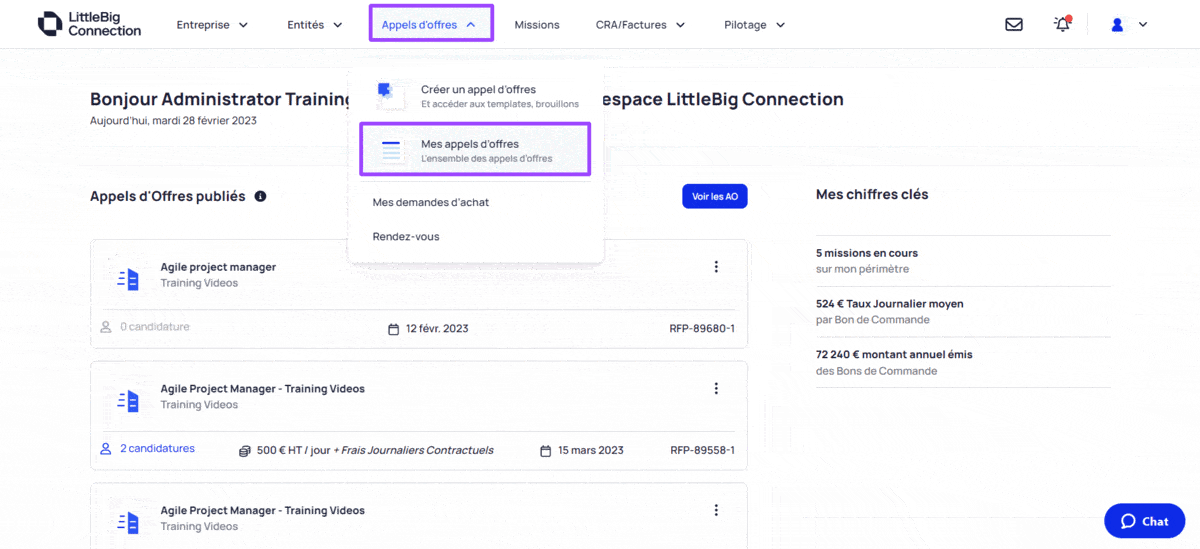Viewport: 1200px width, 549px height.
Task: Click the 0 candidature text
Action: tap(155, 327)
